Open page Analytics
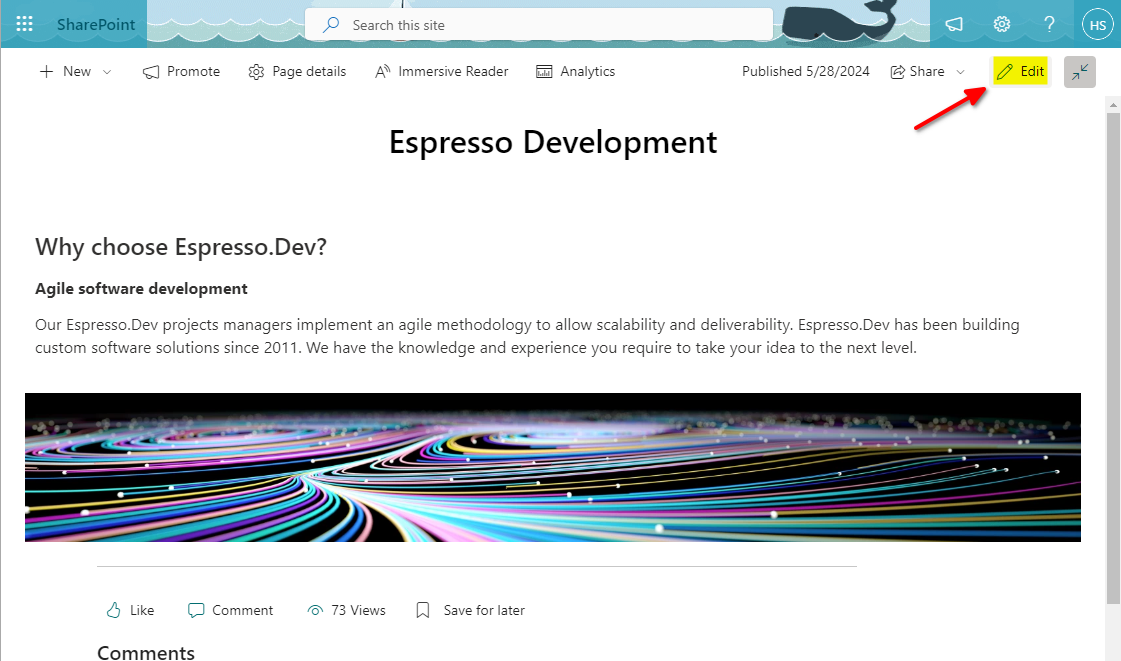The height and width of the screenshot is (661, 1121). [576, 72]
